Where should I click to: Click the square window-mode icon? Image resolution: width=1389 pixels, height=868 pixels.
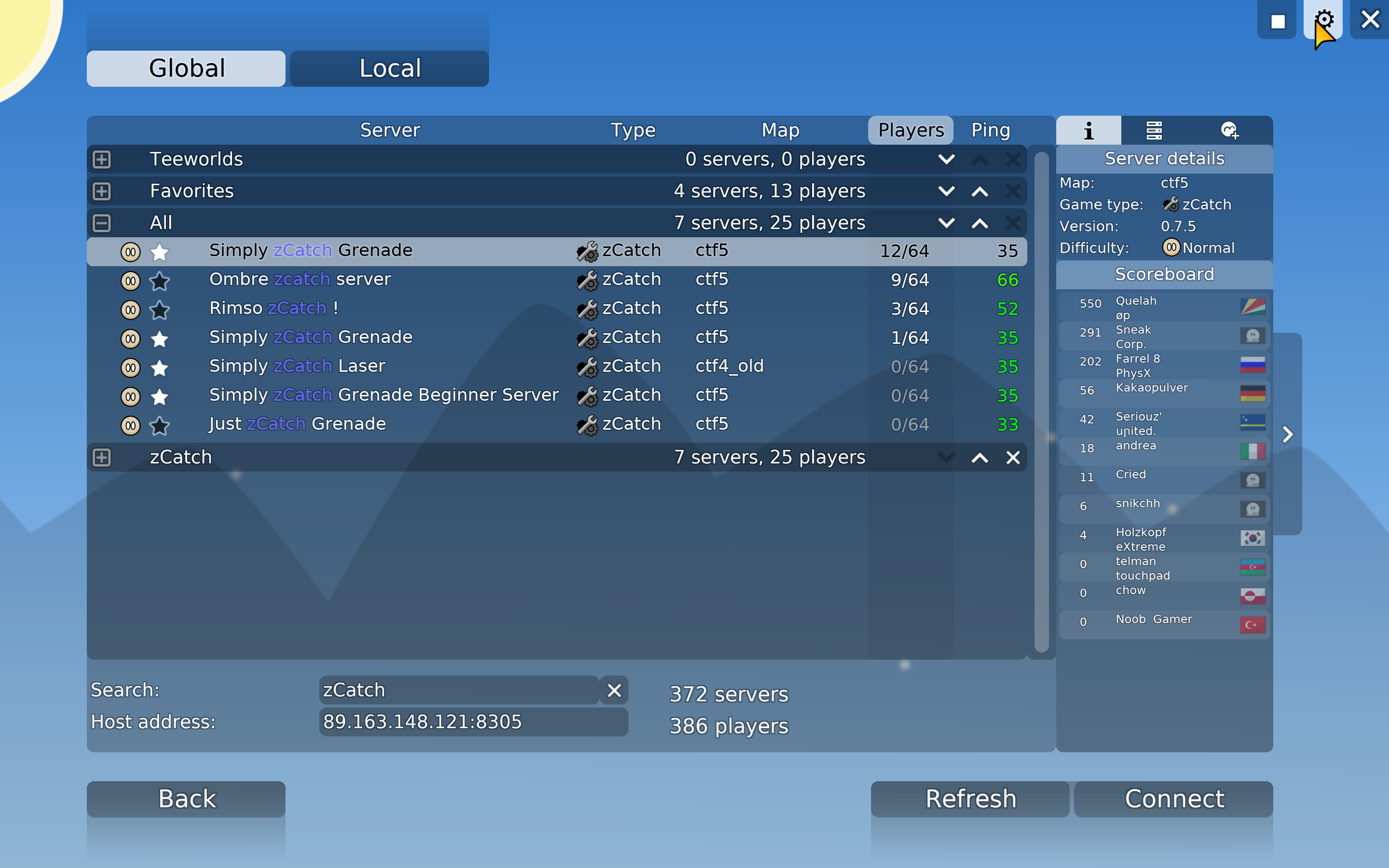coord(1277,21)
